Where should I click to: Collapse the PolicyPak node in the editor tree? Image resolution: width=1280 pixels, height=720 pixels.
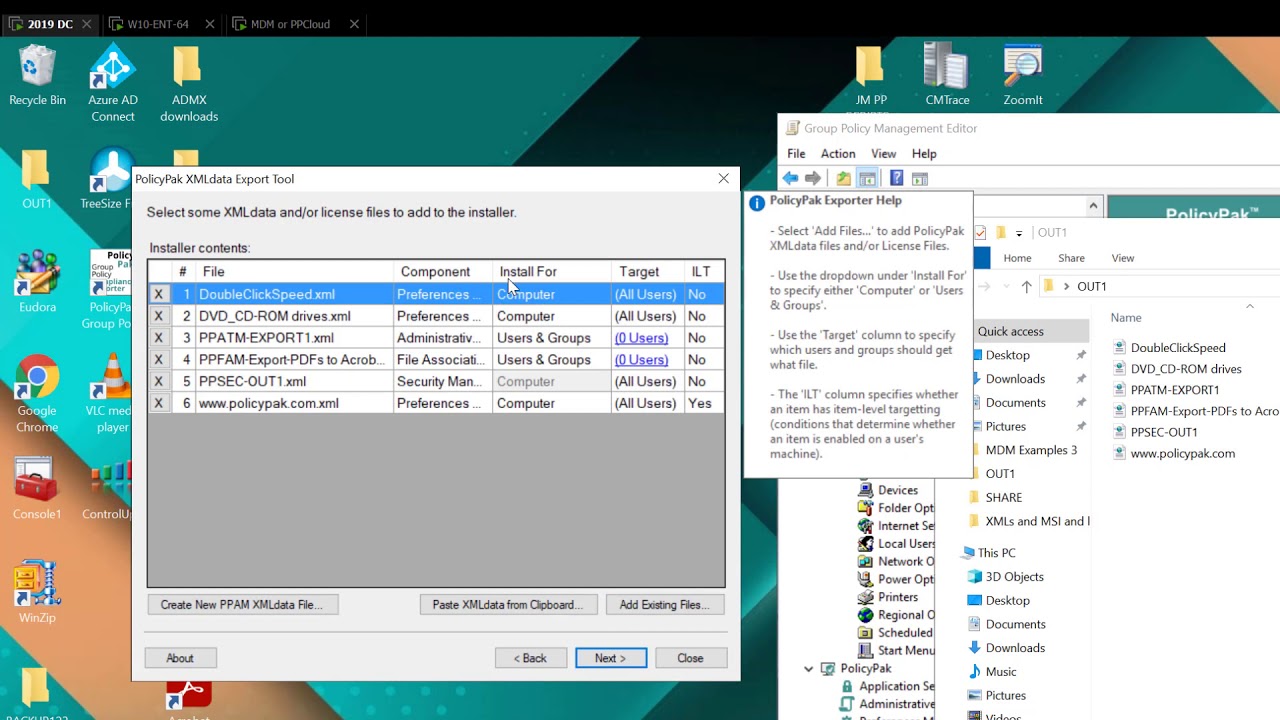point(809,669)
